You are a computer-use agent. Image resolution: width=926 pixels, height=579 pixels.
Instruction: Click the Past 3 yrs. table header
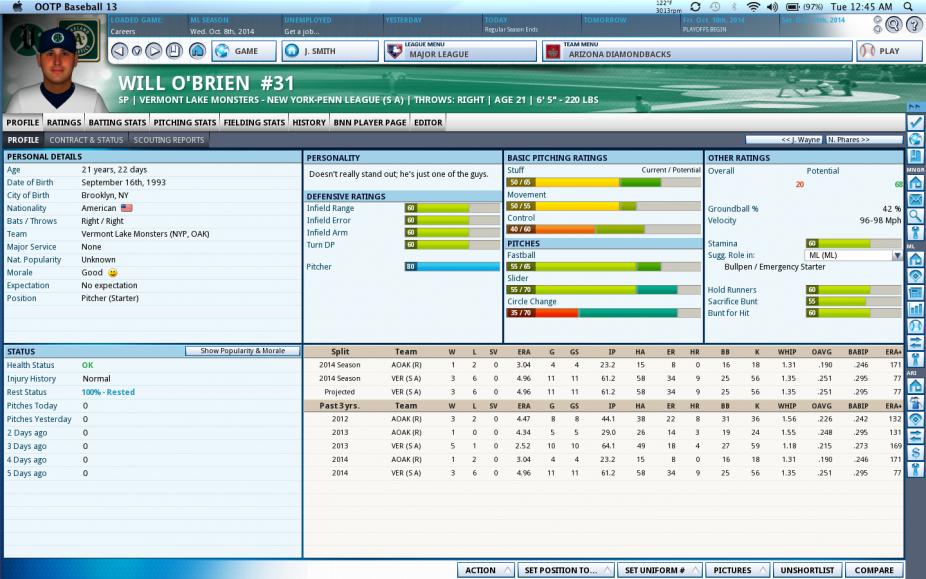pos(340,406)
